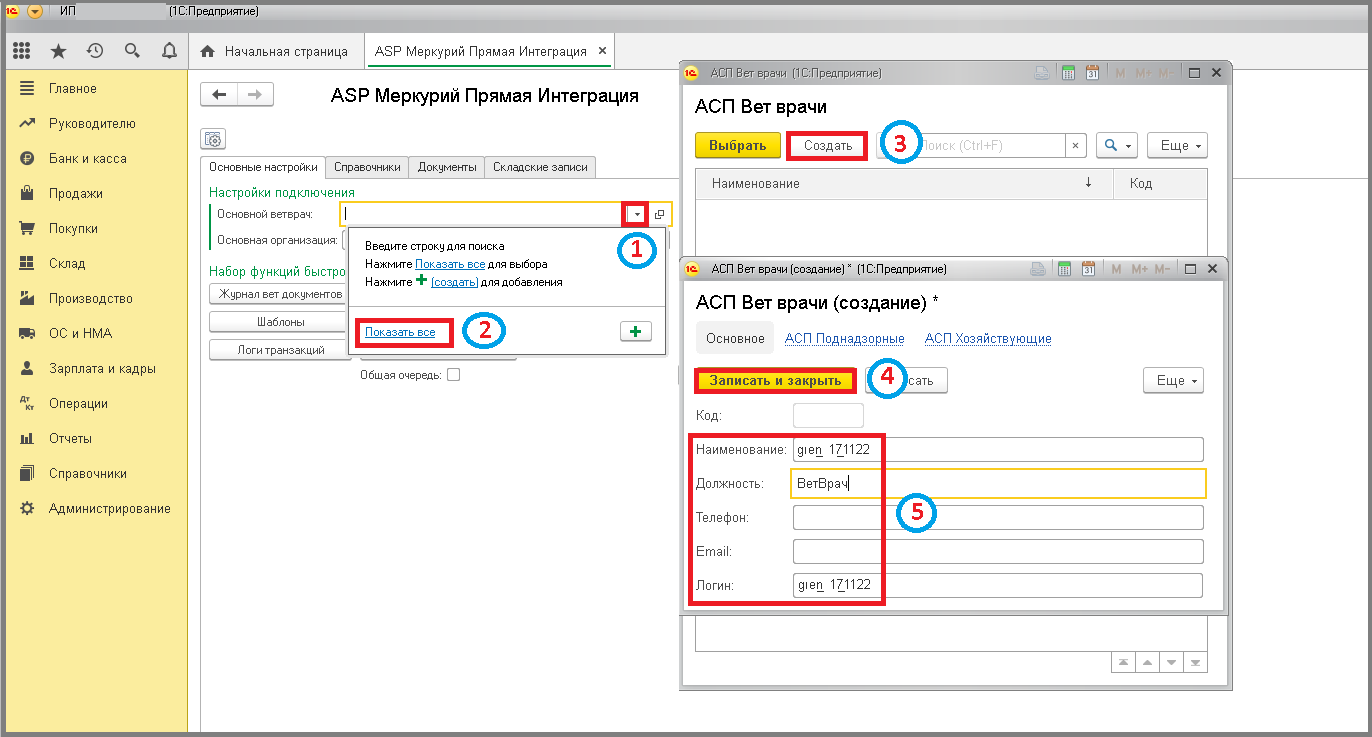
Task: Open the Складские записи tab
Action: pyautogui.click(x=541, y=167)
